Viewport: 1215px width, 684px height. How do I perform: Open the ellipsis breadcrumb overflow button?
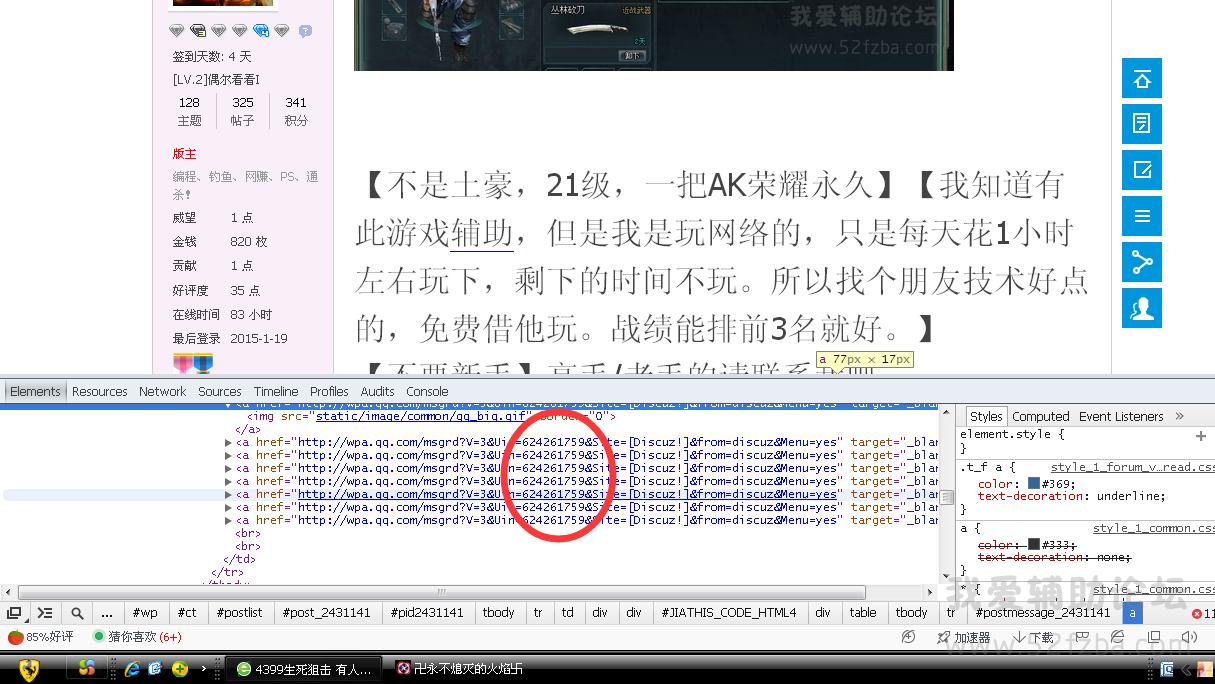(107, 613)
